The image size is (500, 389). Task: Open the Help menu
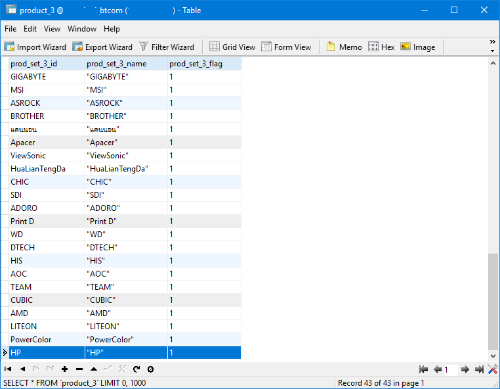click(x=111, y=29)
